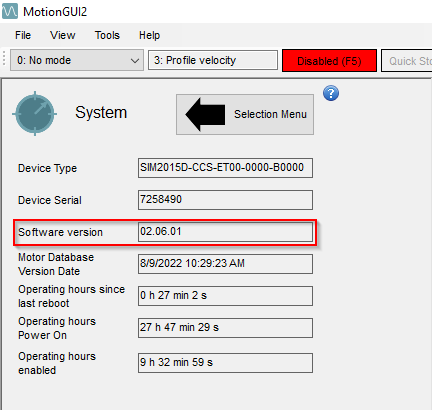Open the File menu
This screenshot has width=432, height=410.
click(x=23, y=35)
